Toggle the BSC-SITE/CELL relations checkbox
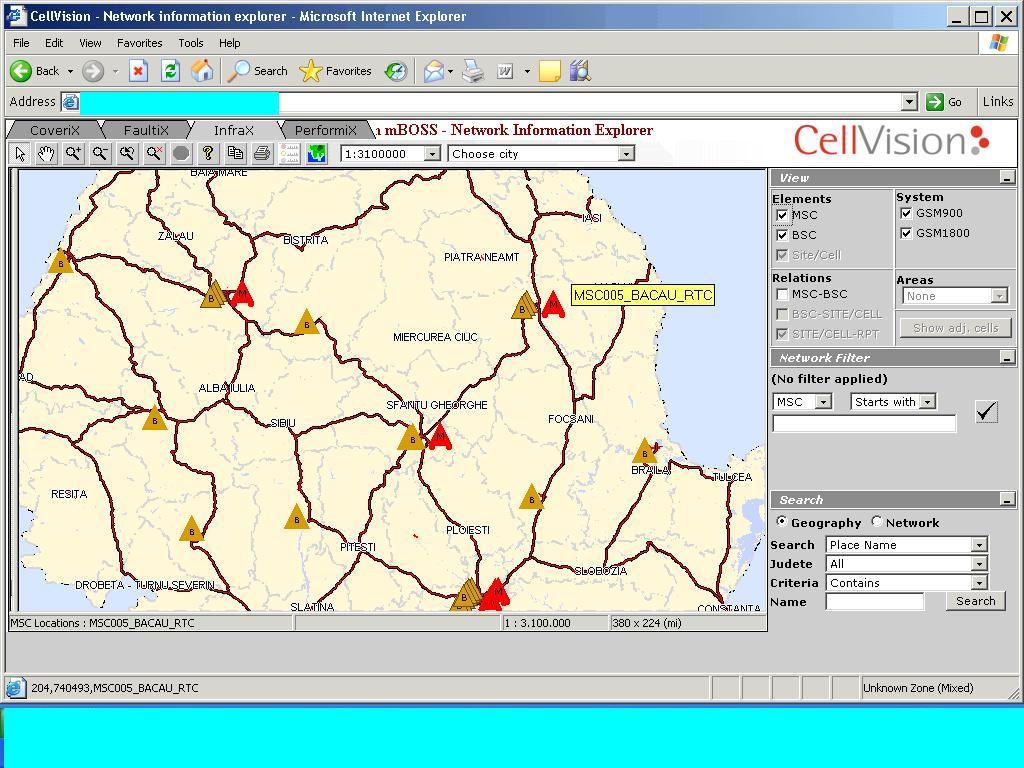The width and height of the screenshot is (1024, 768). point(782,314)
